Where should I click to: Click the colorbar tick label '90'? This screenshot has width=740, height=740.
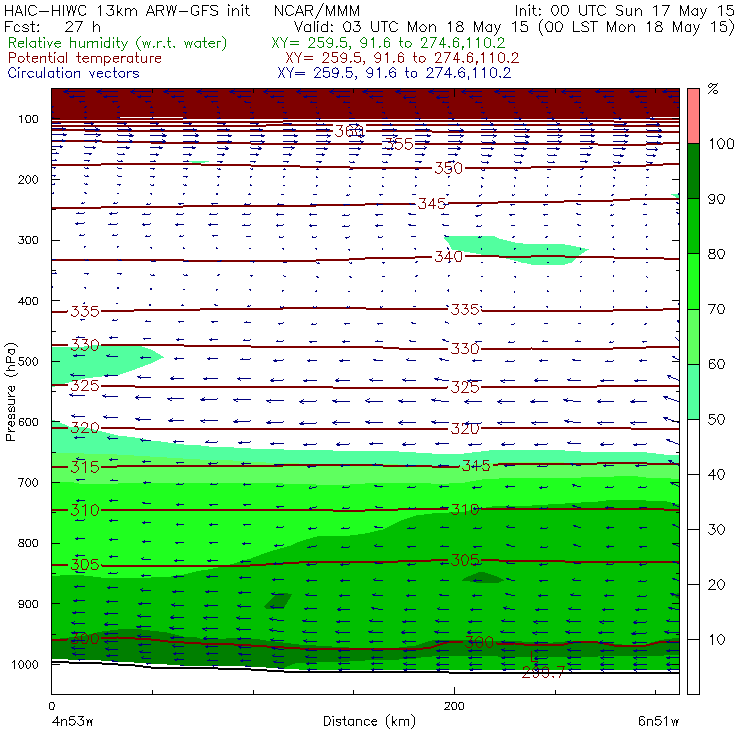pos(716,199)
